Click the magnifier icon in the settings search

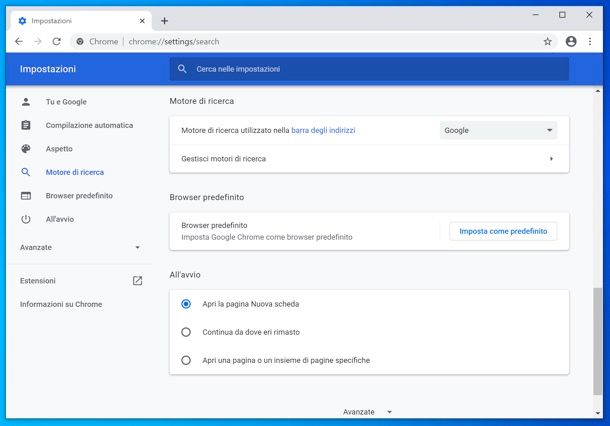click(182, 69)
